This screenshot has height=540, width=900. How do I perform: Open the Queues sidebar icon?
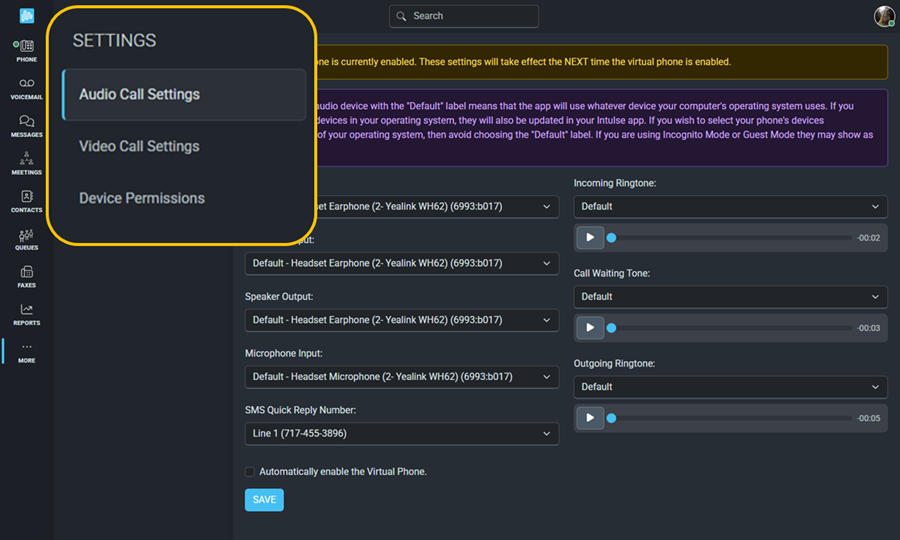point(26,238)
